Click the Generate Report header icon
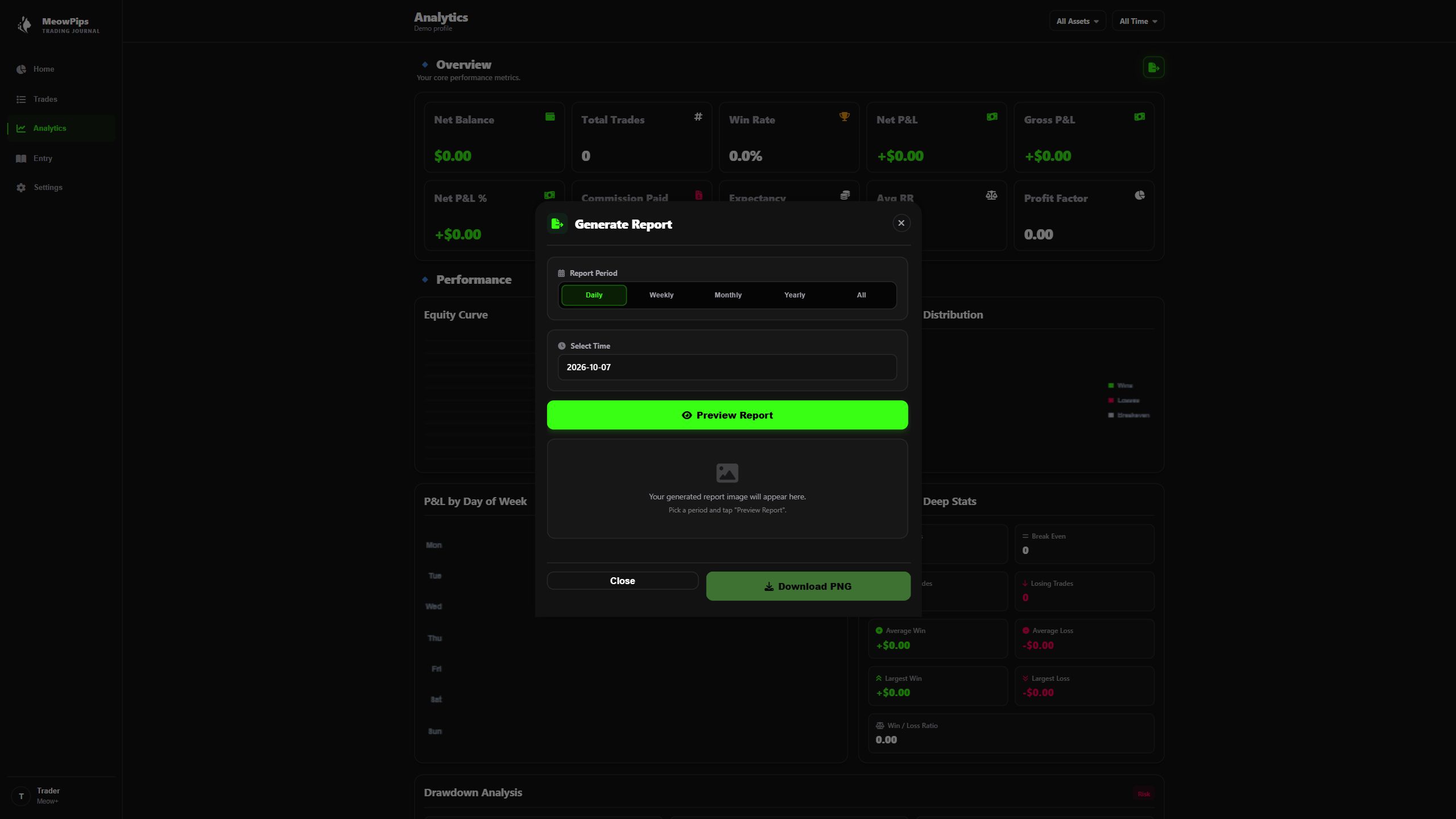 coord(557,224)
